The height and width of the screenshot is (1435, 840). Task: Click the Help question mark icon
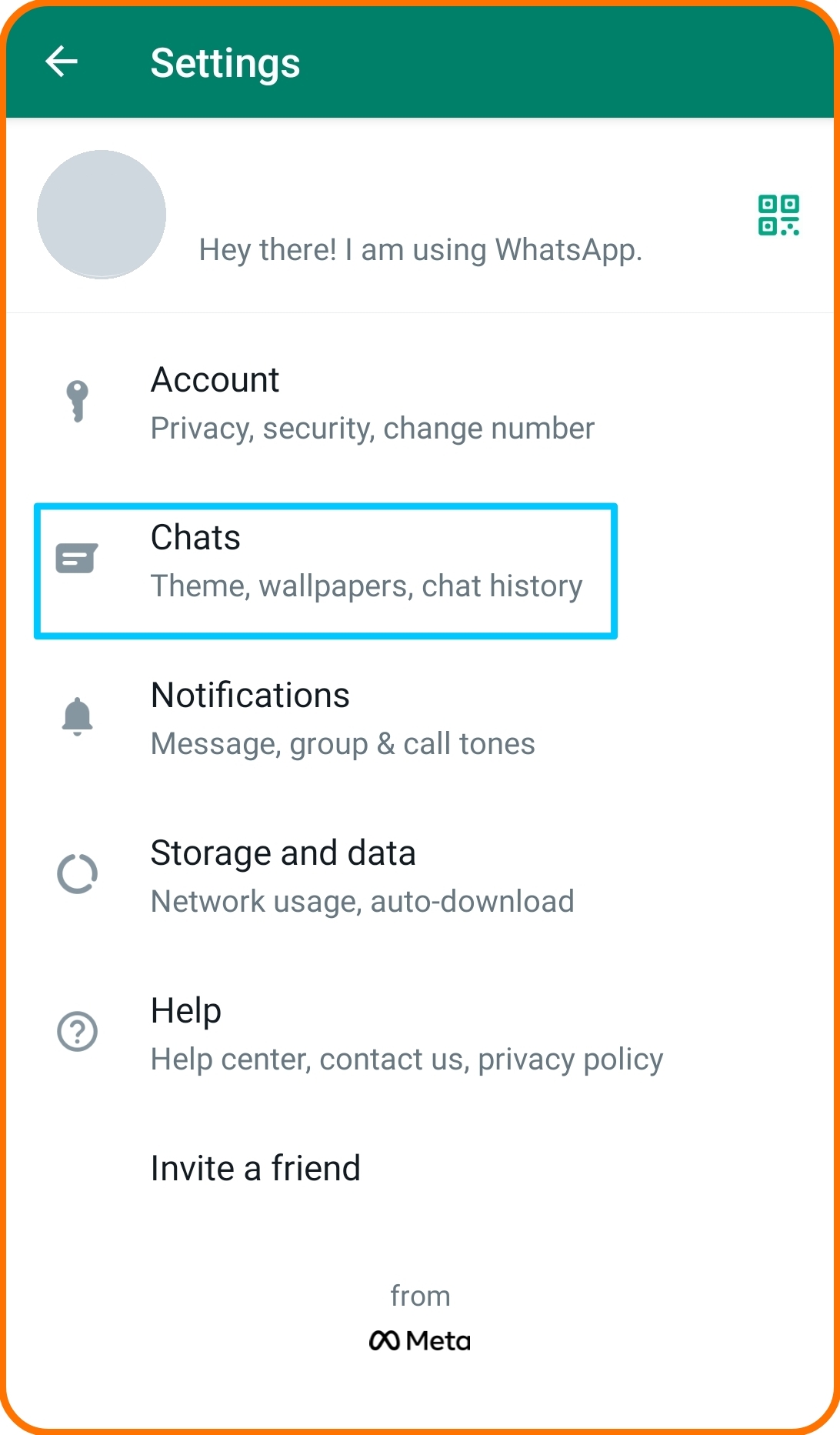(77, 1032)
